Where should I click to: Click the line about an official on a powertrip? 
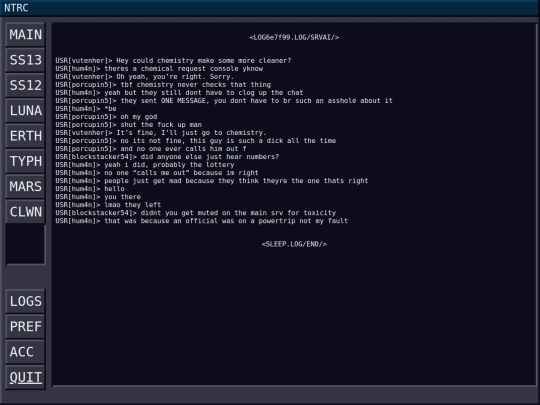click(202, 221)
